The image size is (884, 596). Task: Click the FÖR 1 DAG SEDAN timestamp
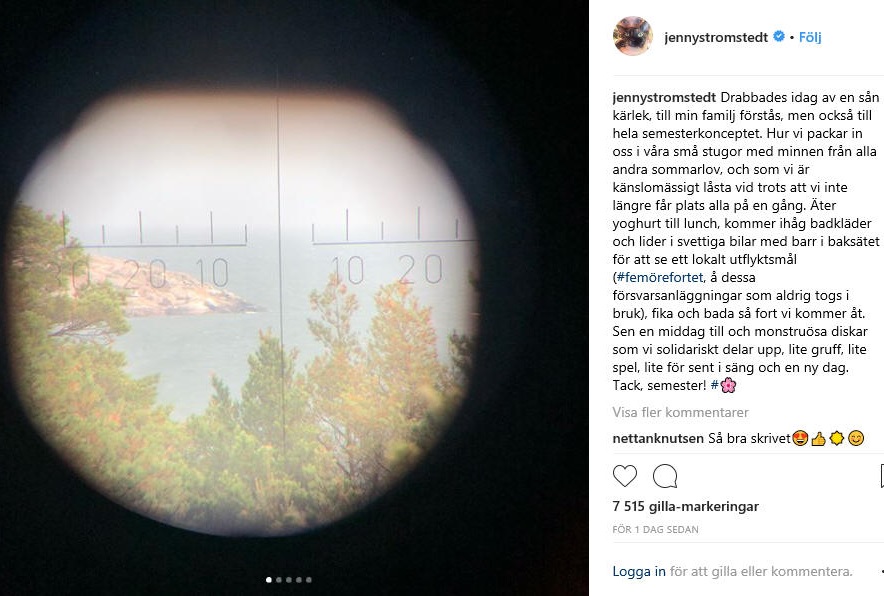tap(656, 529)
